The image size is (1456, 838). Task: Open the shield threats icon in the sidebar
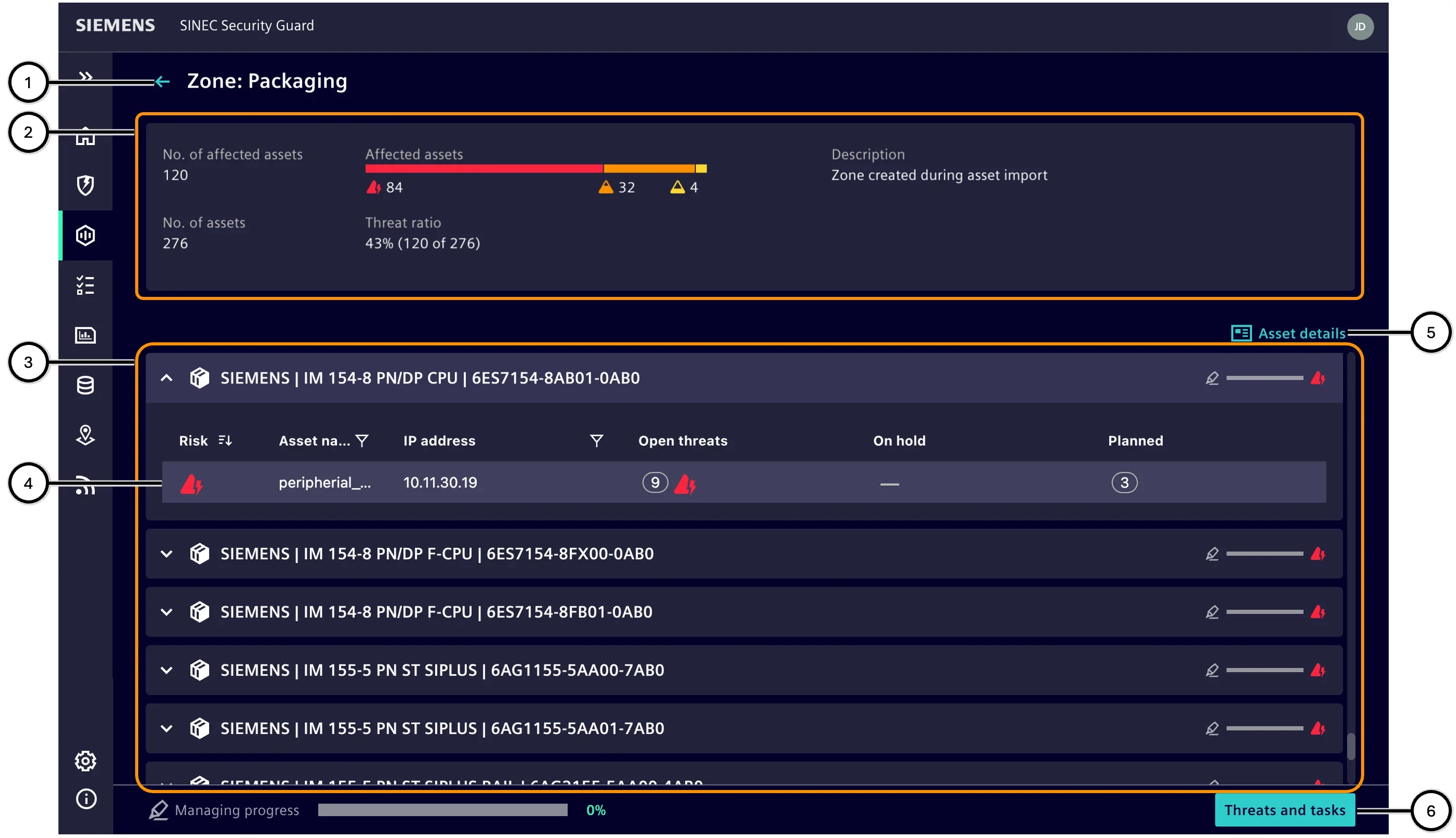click(x=85, y=185)
